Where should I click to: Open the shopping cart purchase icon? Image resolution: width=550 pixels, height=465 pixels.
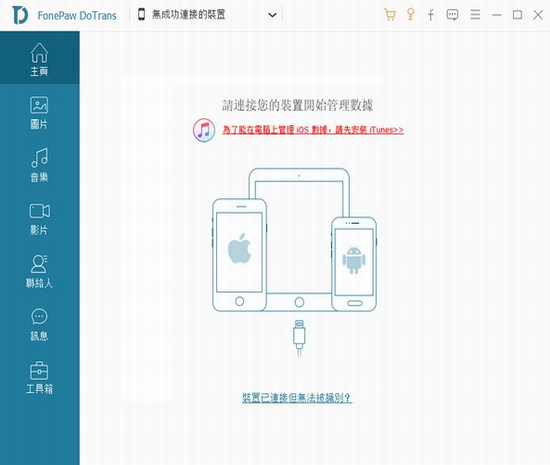[390, 15]
